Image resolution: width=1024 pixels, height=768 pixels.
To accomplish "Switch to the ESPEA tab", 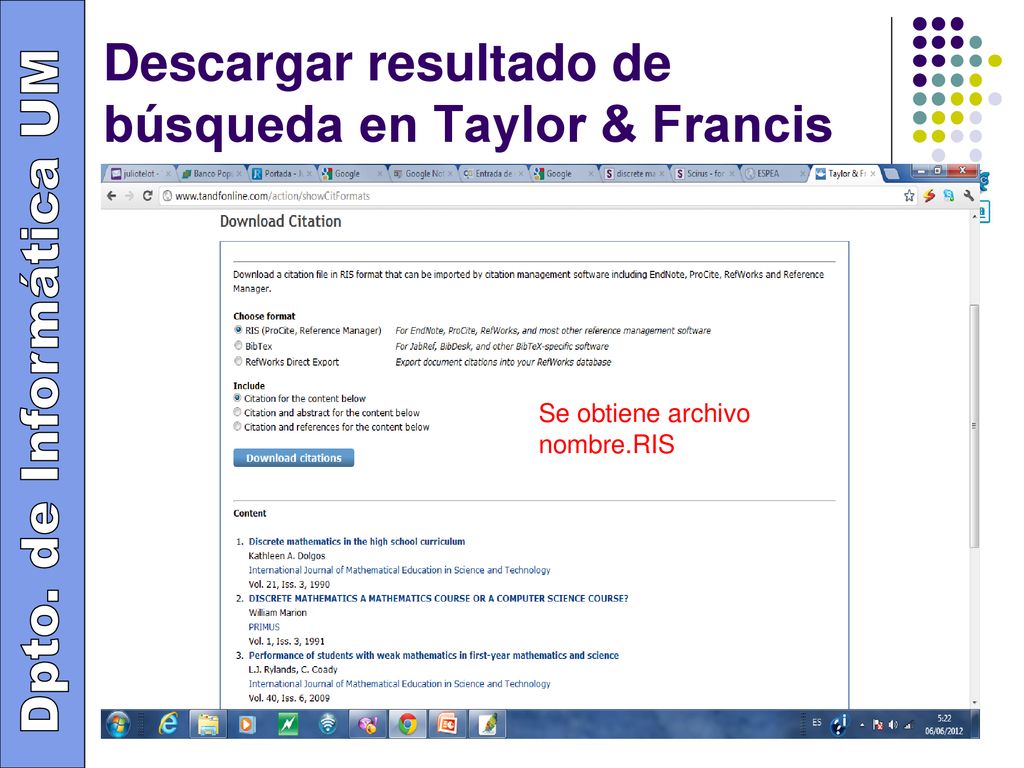I will 776,174.
